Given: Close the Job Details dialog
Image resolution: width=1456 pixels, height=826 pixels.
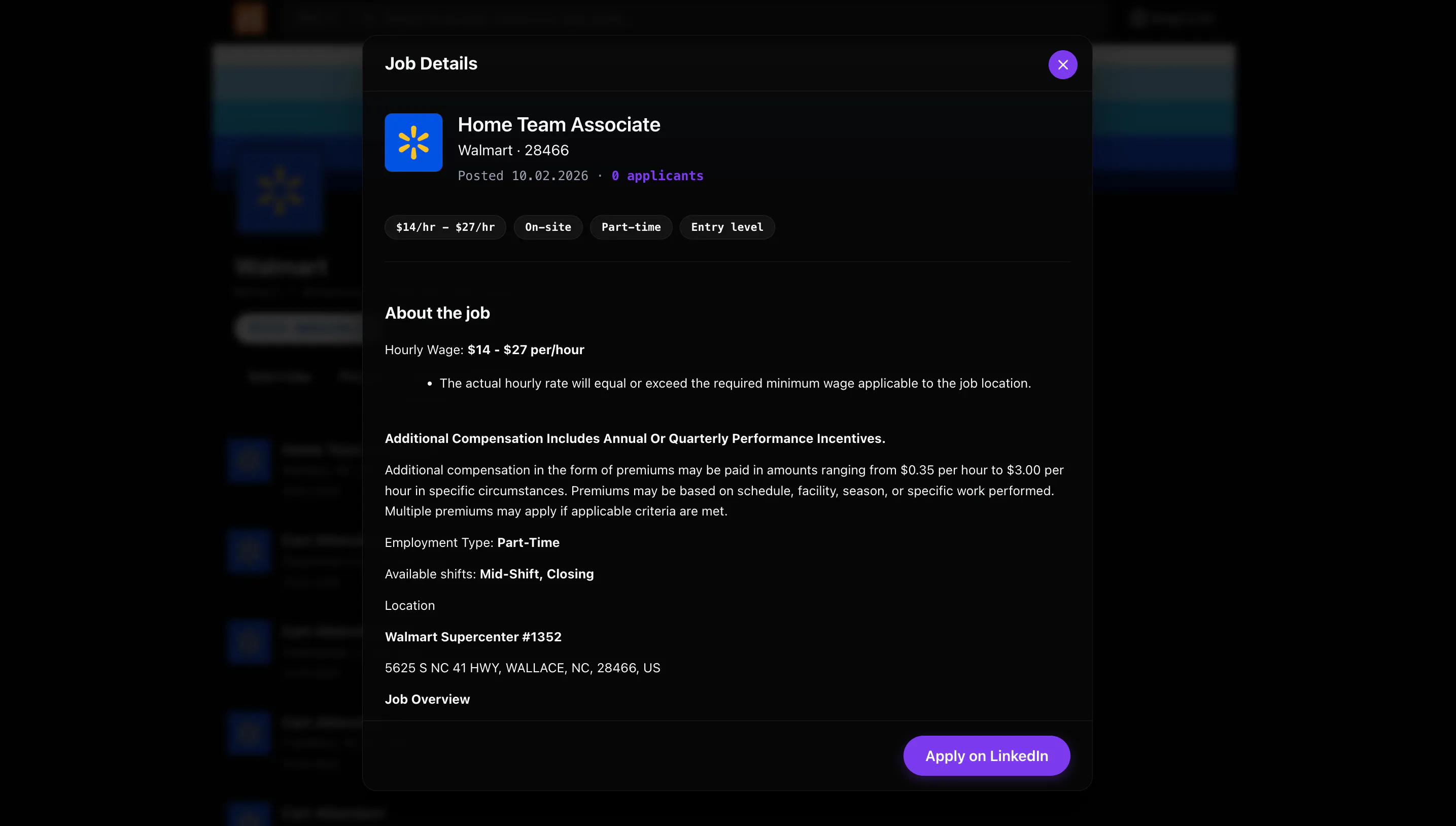Looking at the screenshot, I should point(1062,64).
